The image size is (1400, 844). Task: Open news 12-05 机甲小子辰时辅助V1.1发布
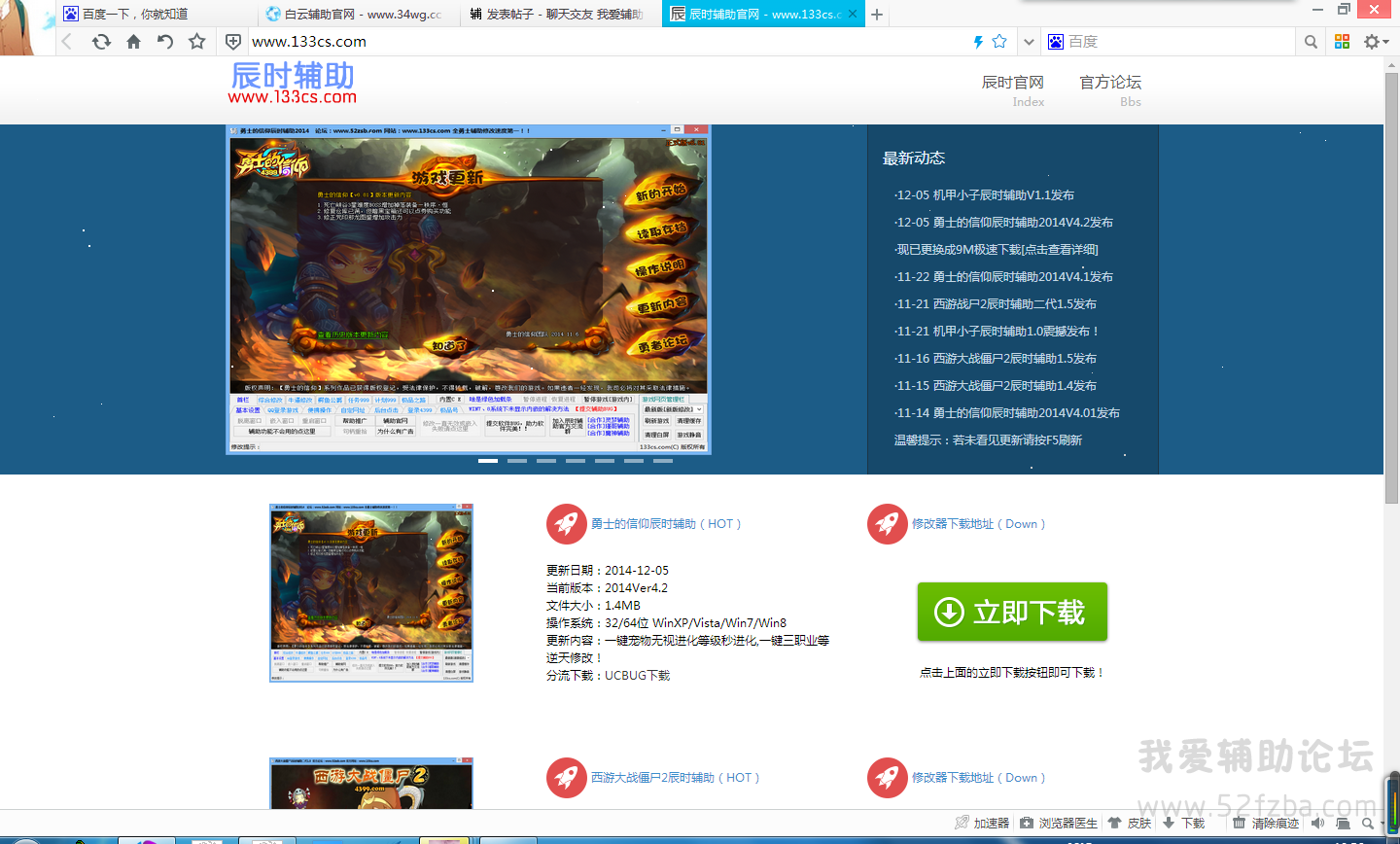984,194
